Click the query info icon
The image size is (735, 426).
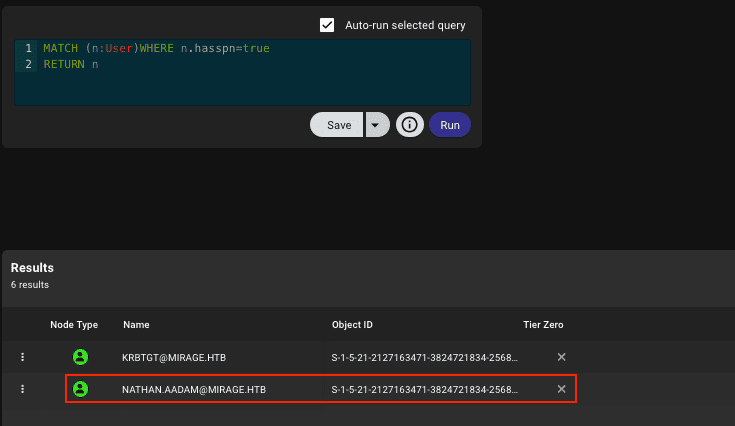click(x=408, y=125)
